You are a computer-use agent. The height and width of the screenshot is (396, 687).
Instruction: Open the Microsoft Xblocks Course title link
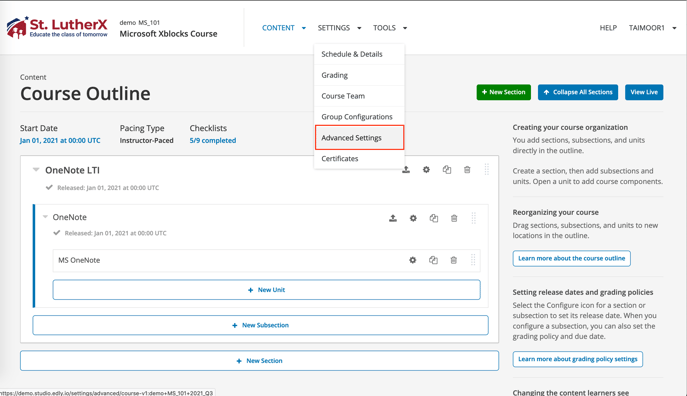pyautogui.click(x=168, y=34)
